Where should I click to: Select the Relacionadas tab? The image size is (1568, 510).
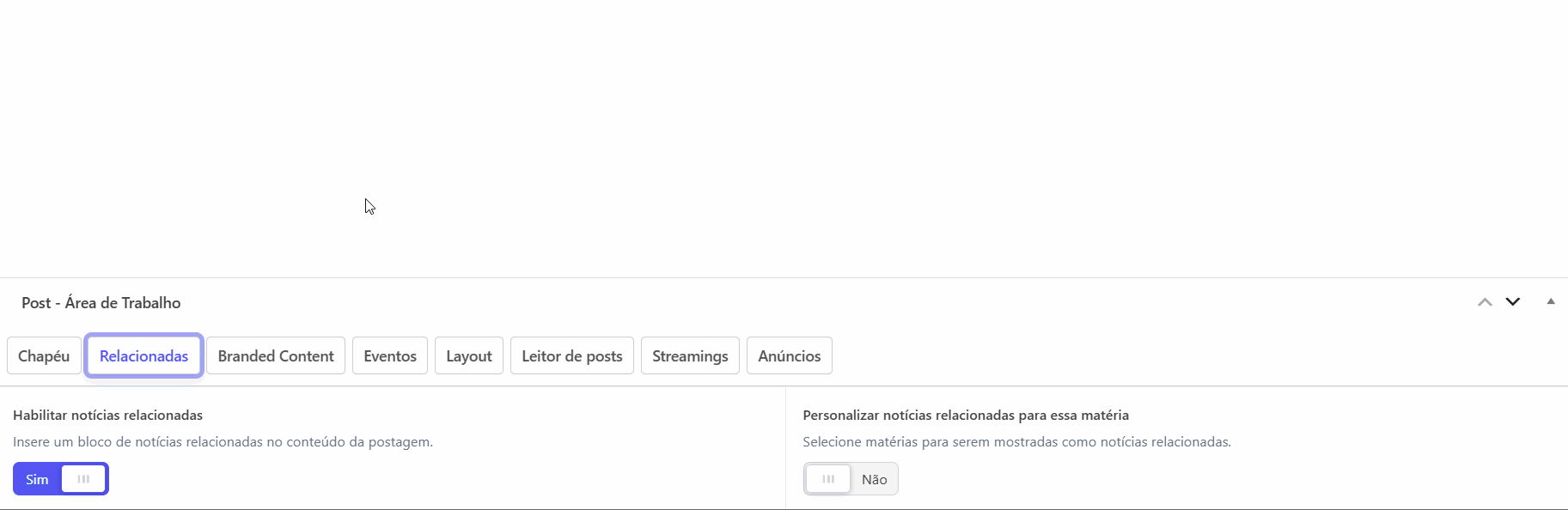pyautogui.click(x=143, y=356)
